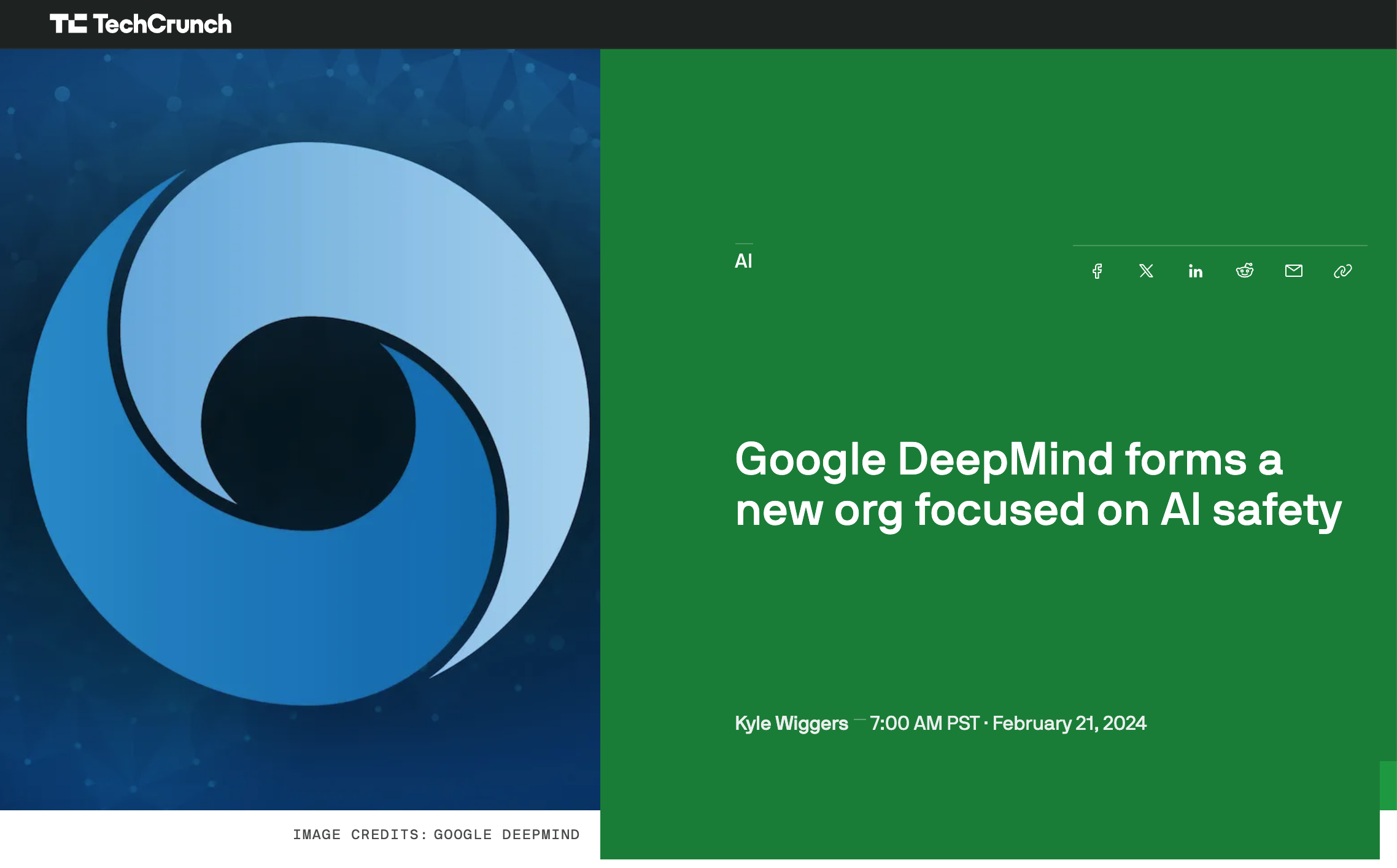Copy article link with chain icon
This screenshot has height=868, width=1397.
pos(1343,271)
